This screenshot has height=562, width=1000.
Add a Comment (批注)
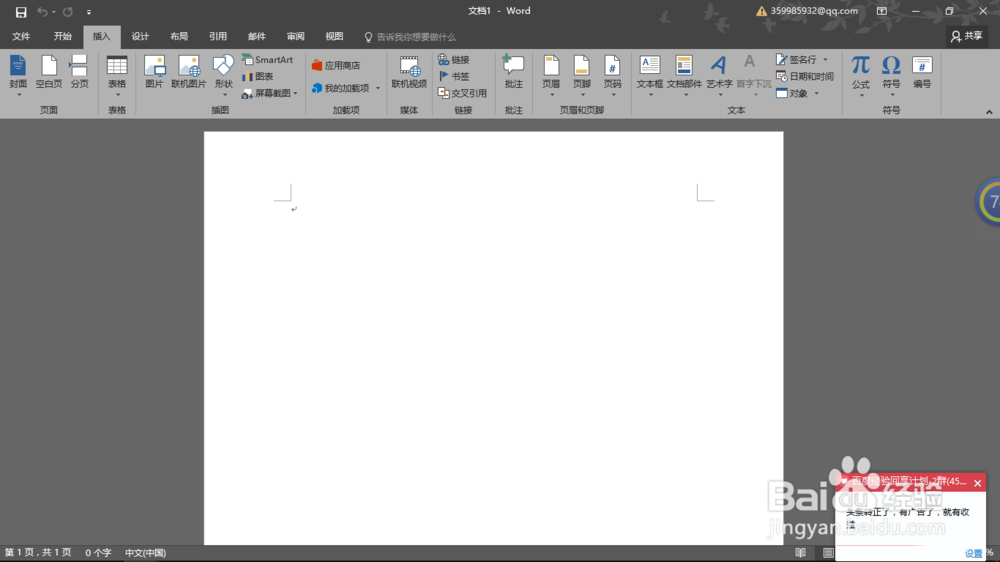click(x=513, y=72)
